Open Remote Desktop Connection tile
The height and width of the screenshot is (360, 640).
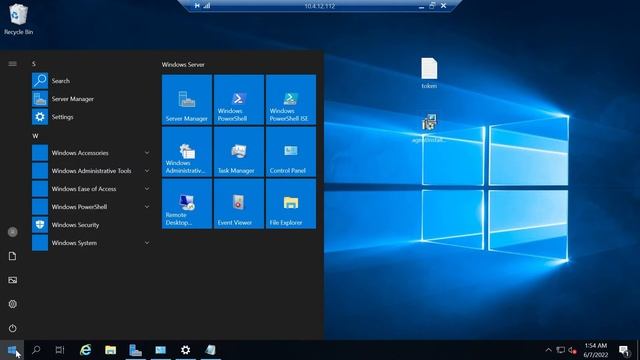pos(187,204)
